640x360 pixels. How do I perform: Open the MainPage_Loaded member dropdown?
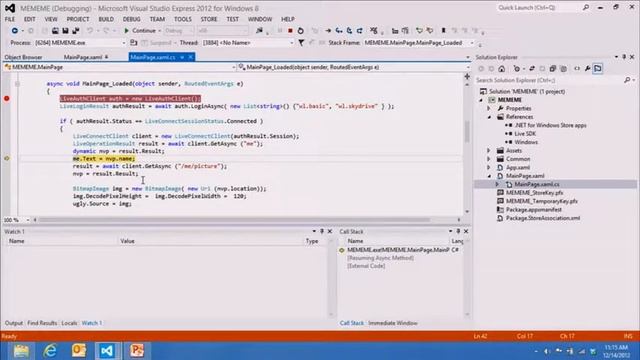click(468, 67)
